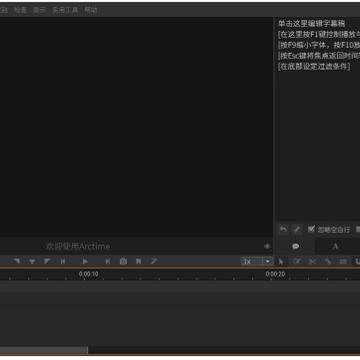Click the swap arrows tool icon

[x=343, y=262]
